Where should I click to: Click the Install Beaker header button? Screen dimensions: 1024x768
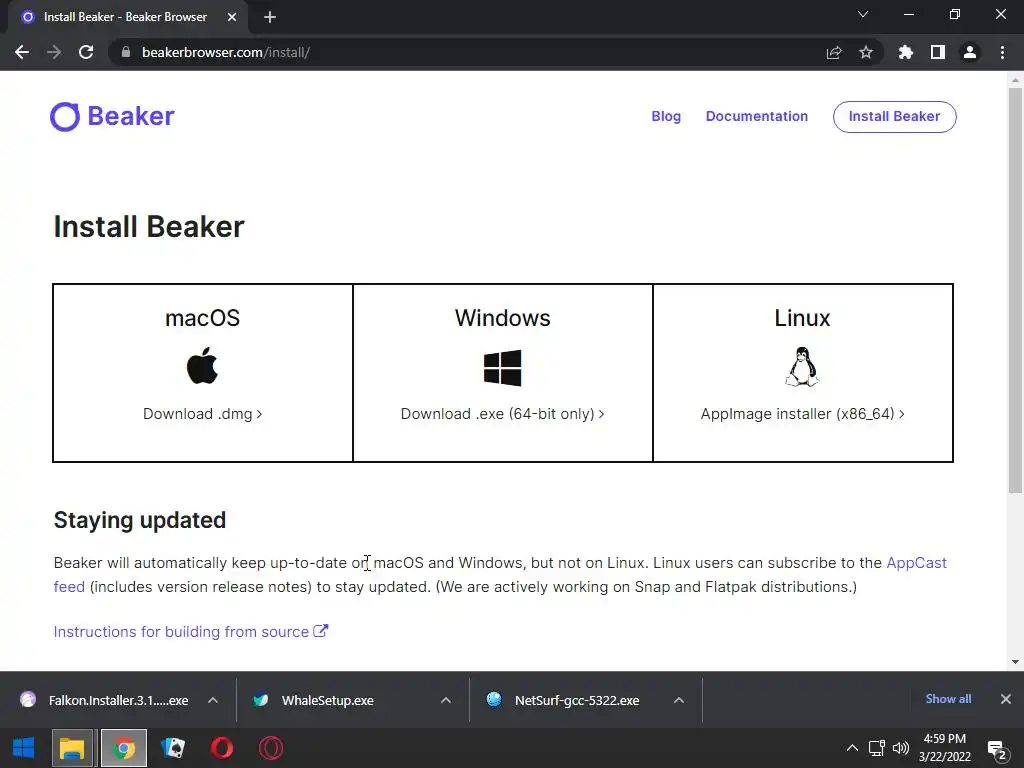[895, 117]
